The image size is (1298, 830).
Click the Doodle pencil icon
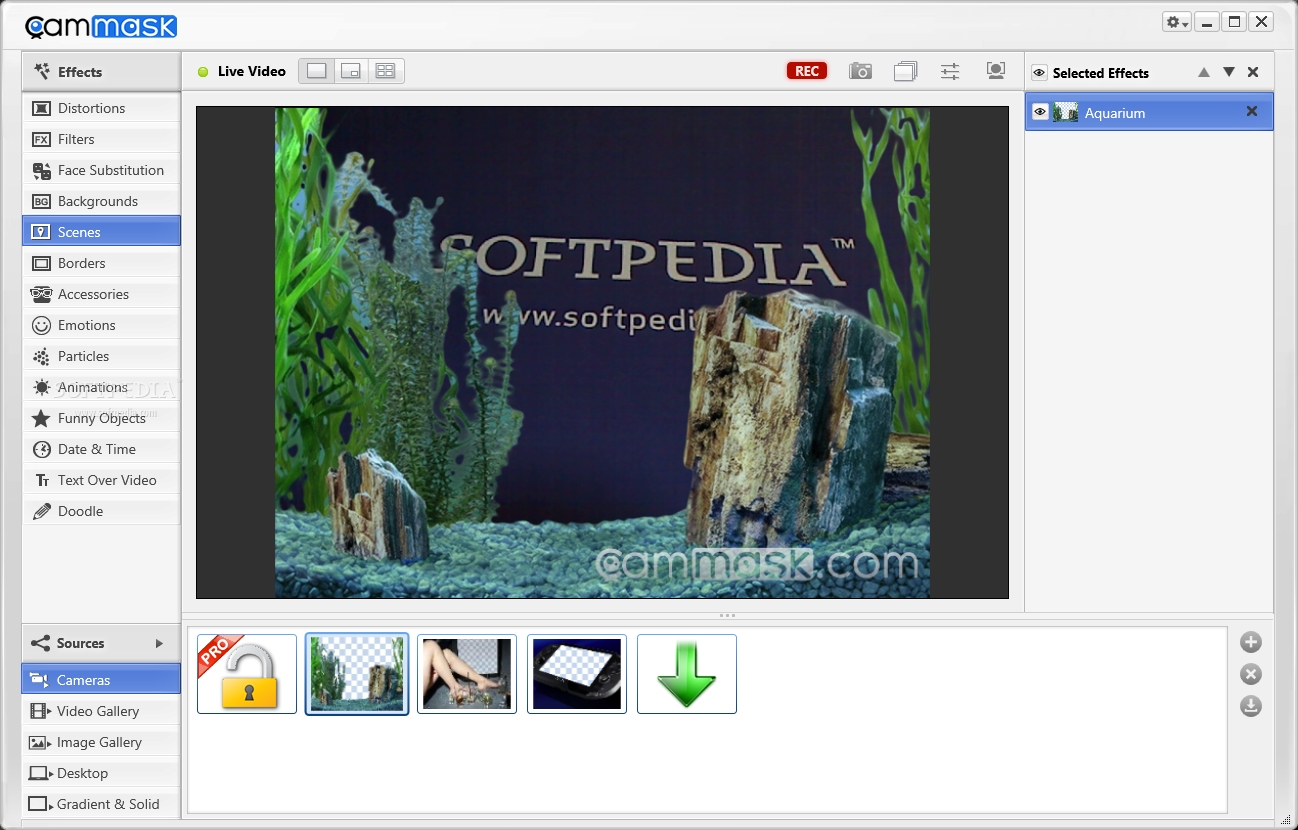point(41,511)
